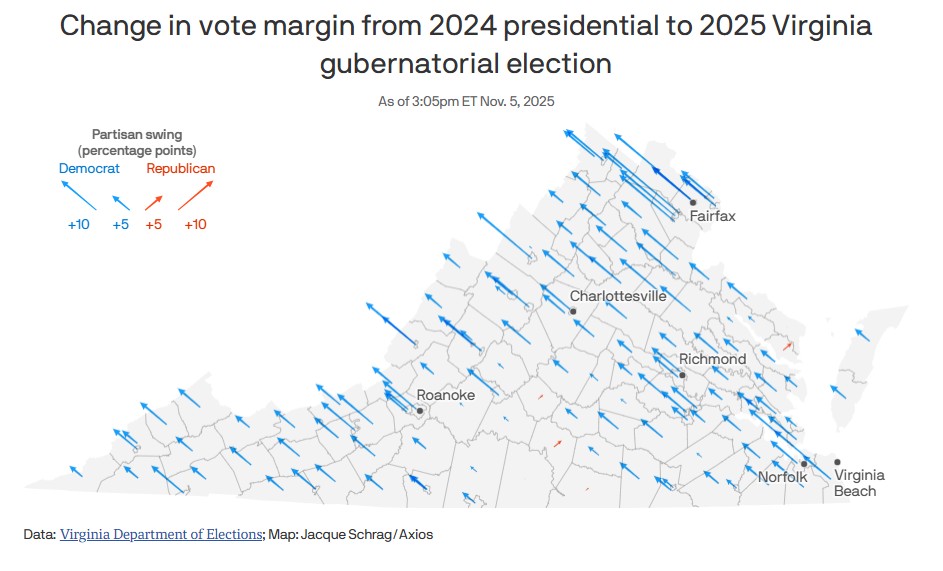
Task: Click the Richmond city marker dot
Action: pos(682,375)
